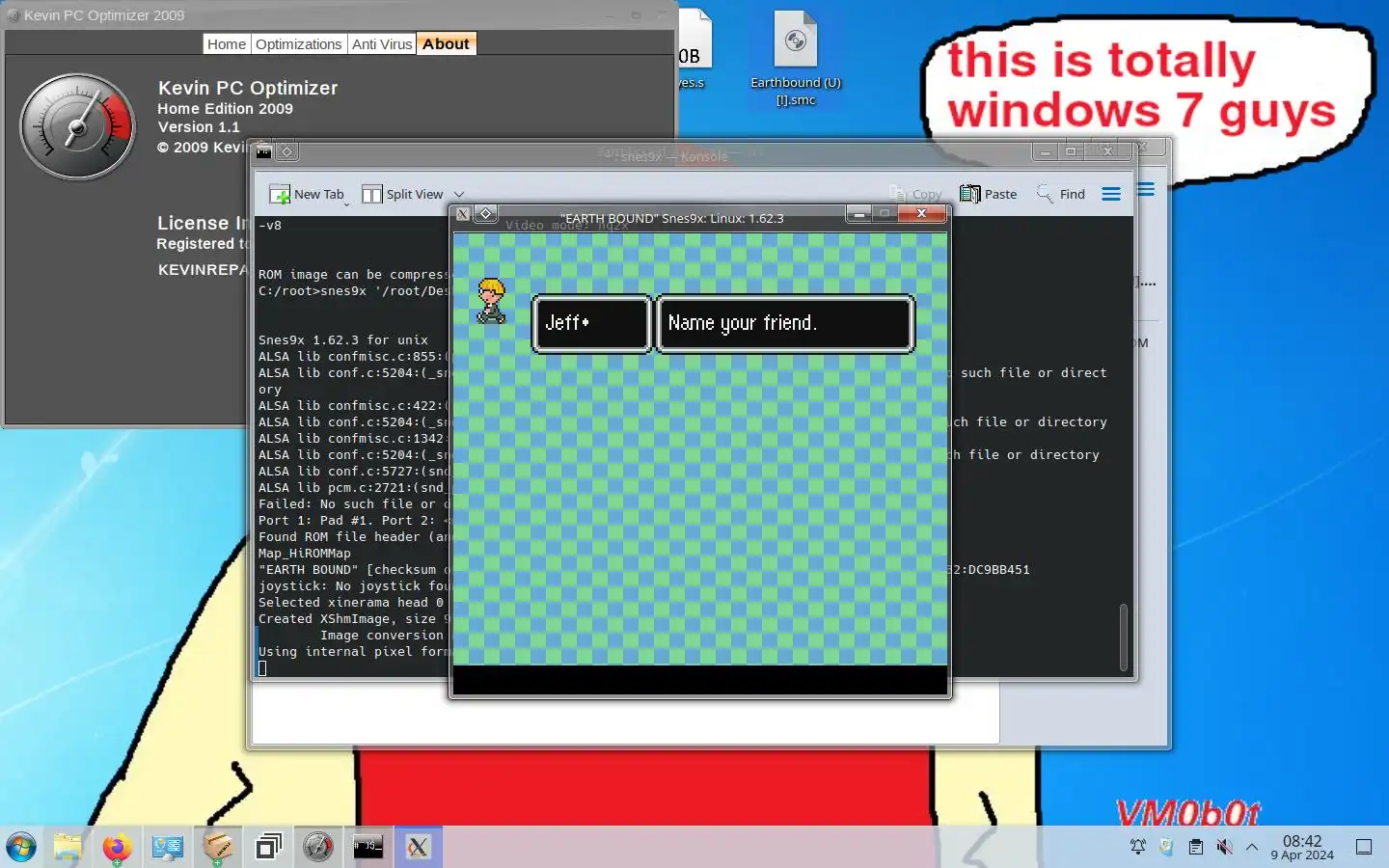Open the Earthbound (U) smc desktop file

pos(796,58)
